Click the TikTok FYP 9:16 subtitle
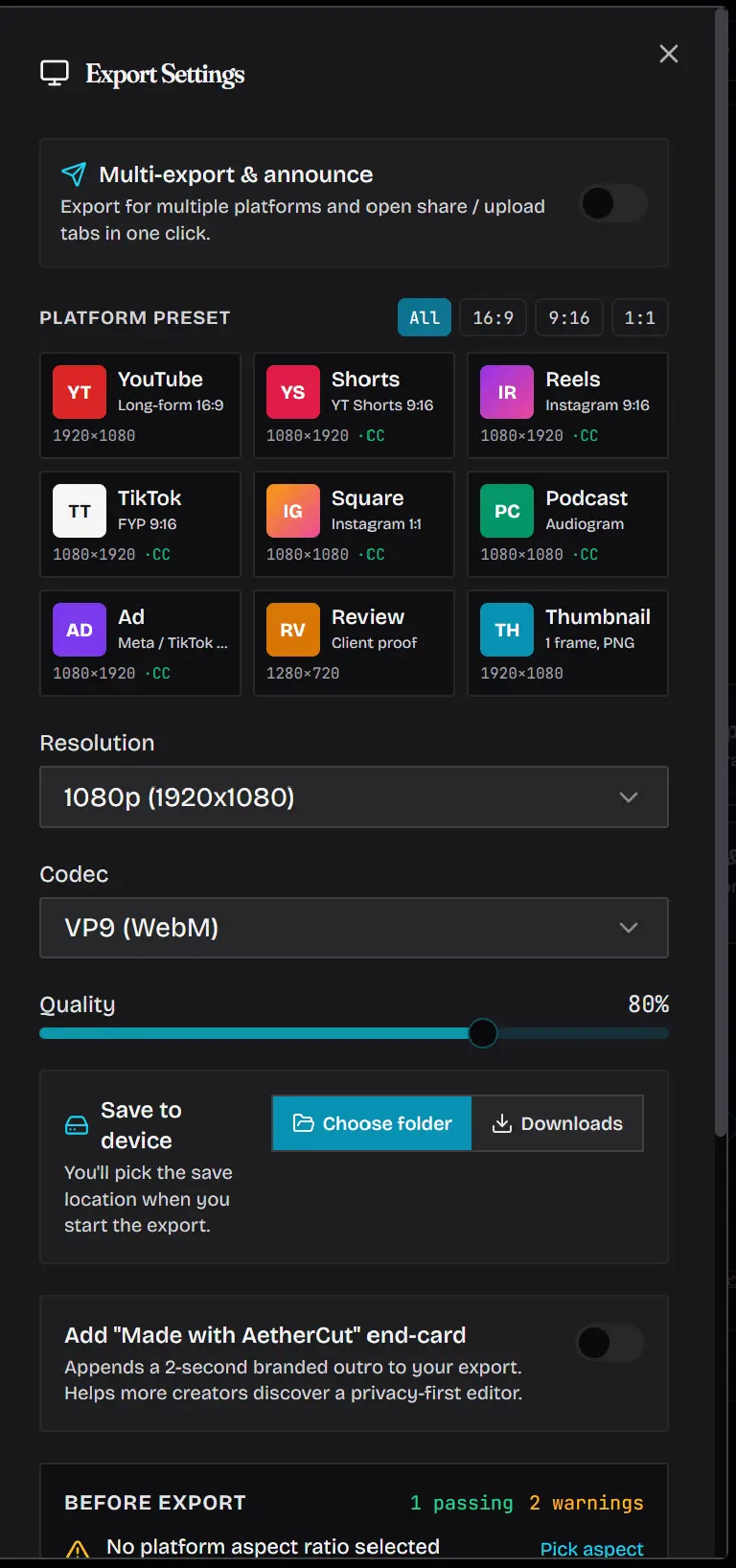This screenshot has height=1568, width=736. click(x=148, y=524)
